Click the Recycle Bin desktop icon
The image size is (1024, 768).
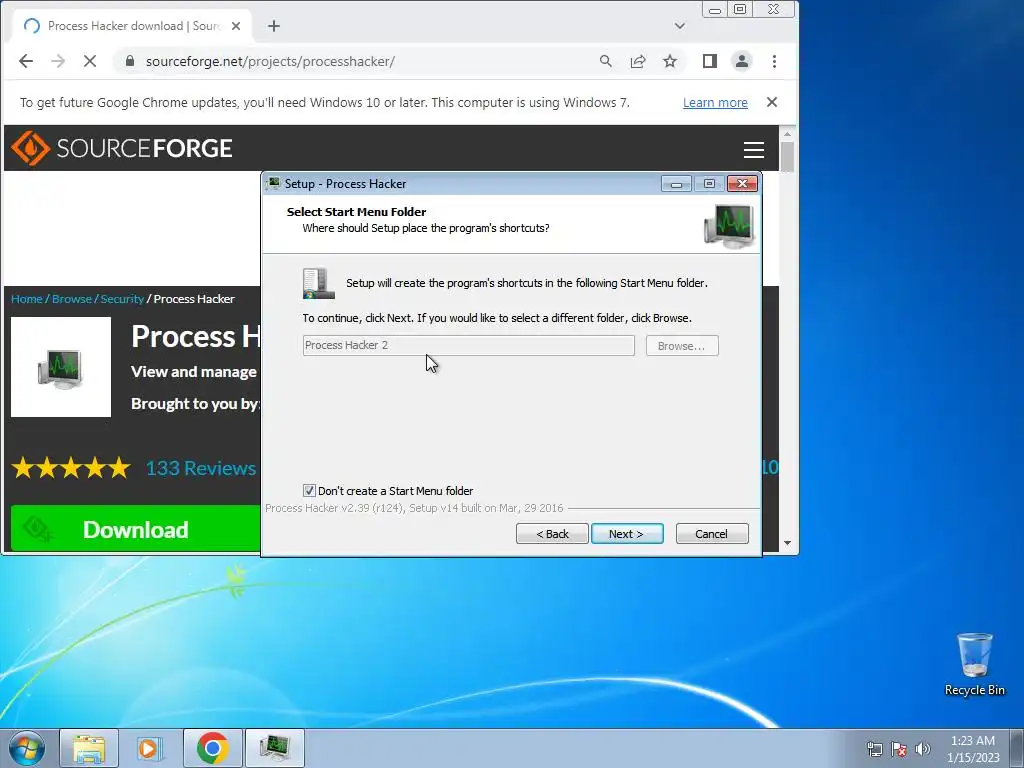(x=974, y=664)
